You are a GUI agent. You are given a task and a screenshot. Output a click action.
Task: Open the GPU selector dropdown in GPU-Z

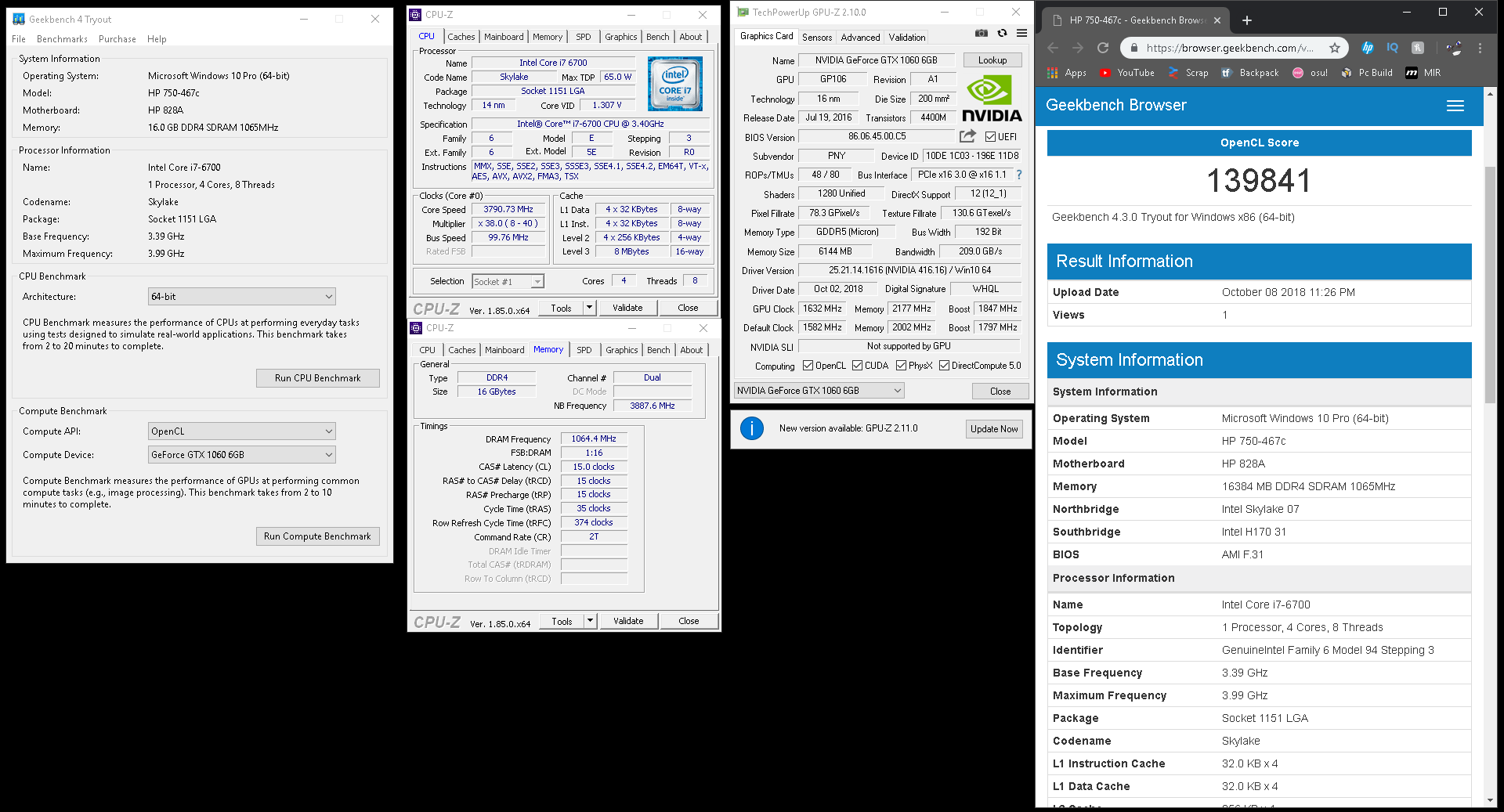click(819, 391)
